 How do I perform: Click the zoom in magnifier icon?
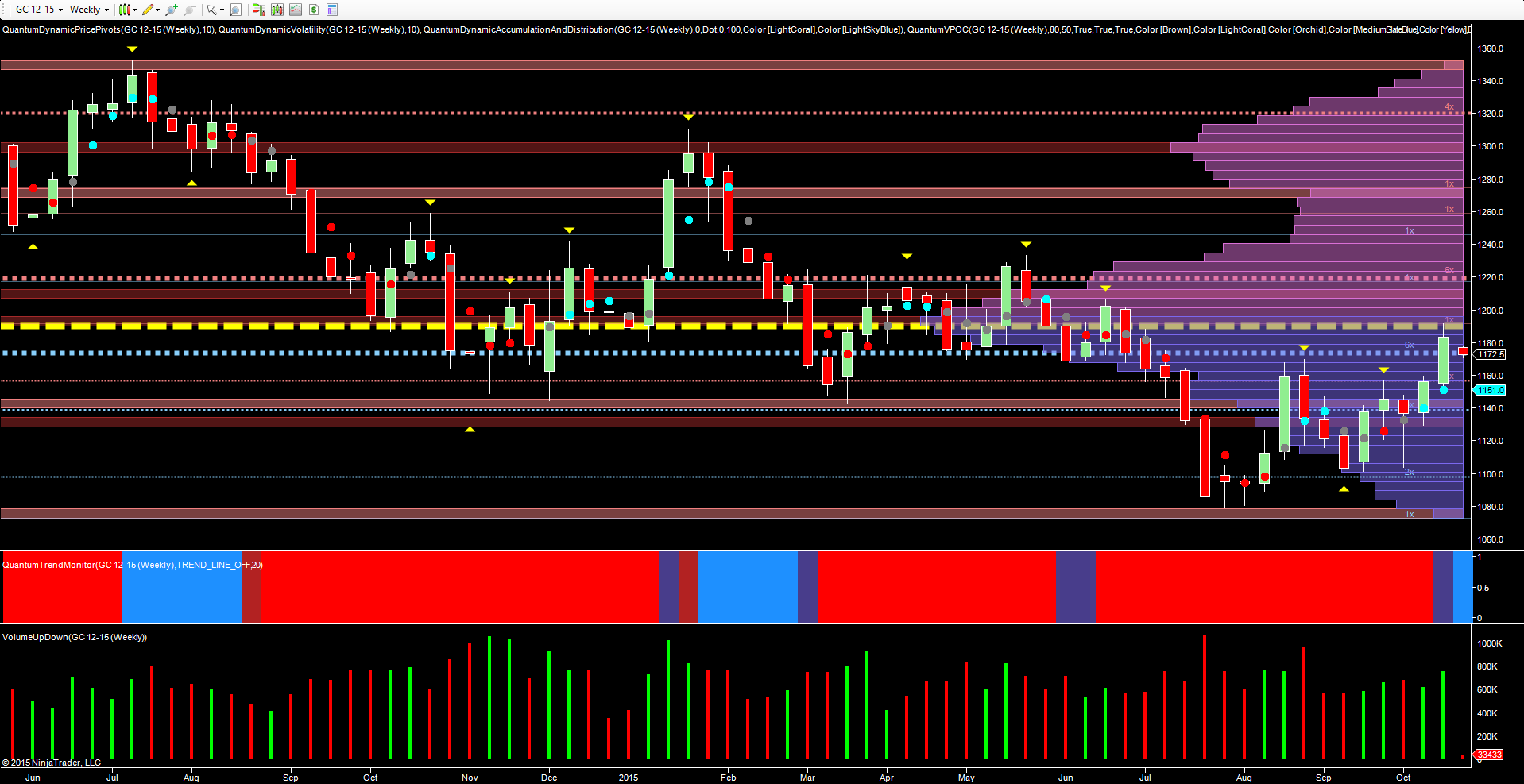[172, 10]
